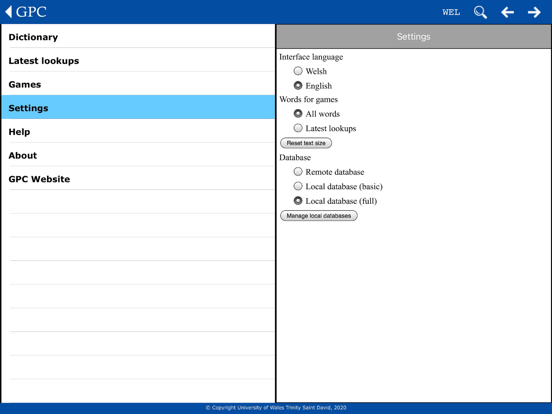This screenshot has height=414, width=552.
Task: Tap the GPC back arrow logo
Action: pos(26,12)
